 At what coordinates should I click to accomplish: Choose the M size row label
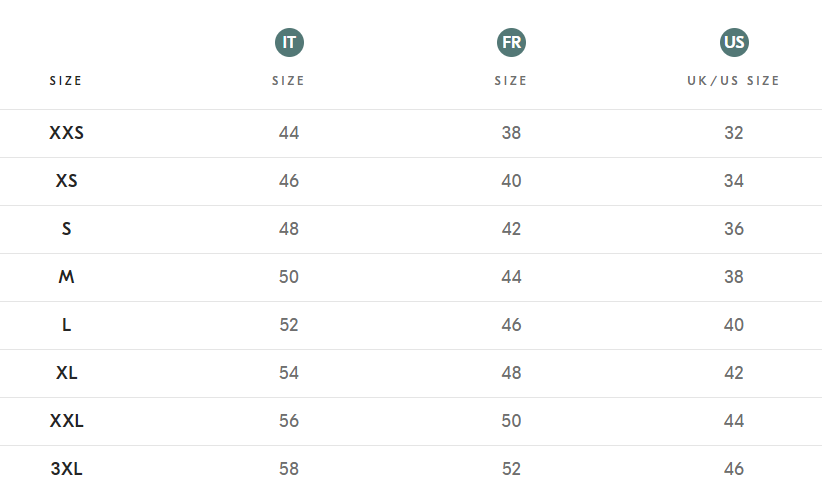coord(66,277)
